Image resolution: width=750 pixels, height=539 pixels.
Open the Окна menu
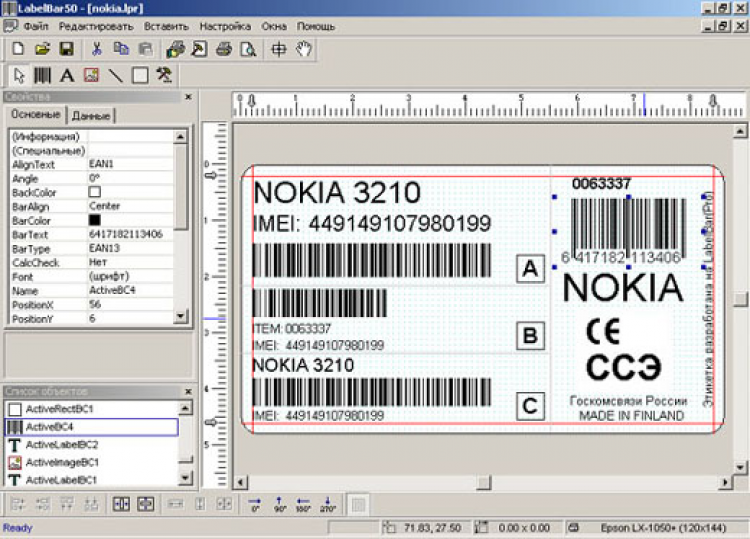(274, 26)
